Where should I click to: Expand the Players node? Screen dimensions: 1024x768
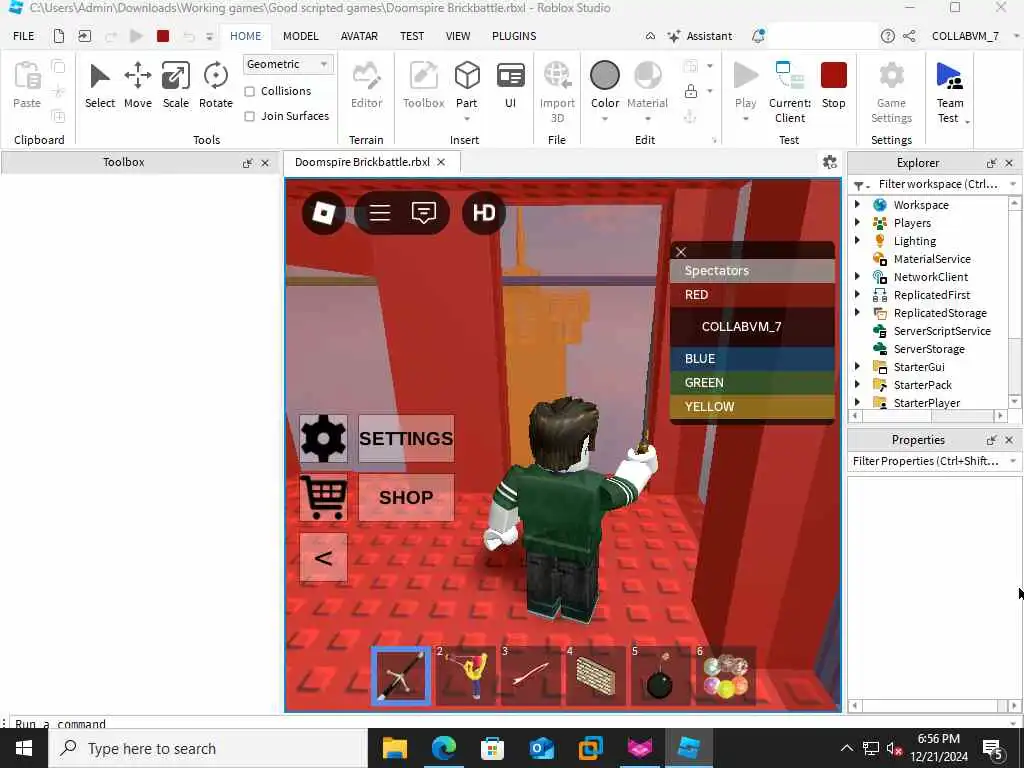(x=857, y=223)
